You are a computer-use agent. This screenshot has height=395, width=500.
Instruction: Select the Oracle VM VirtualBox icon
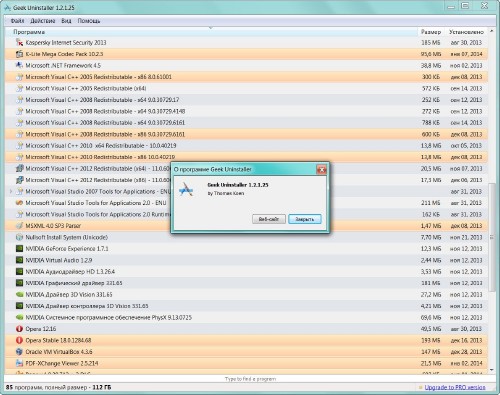pos(19,352)
